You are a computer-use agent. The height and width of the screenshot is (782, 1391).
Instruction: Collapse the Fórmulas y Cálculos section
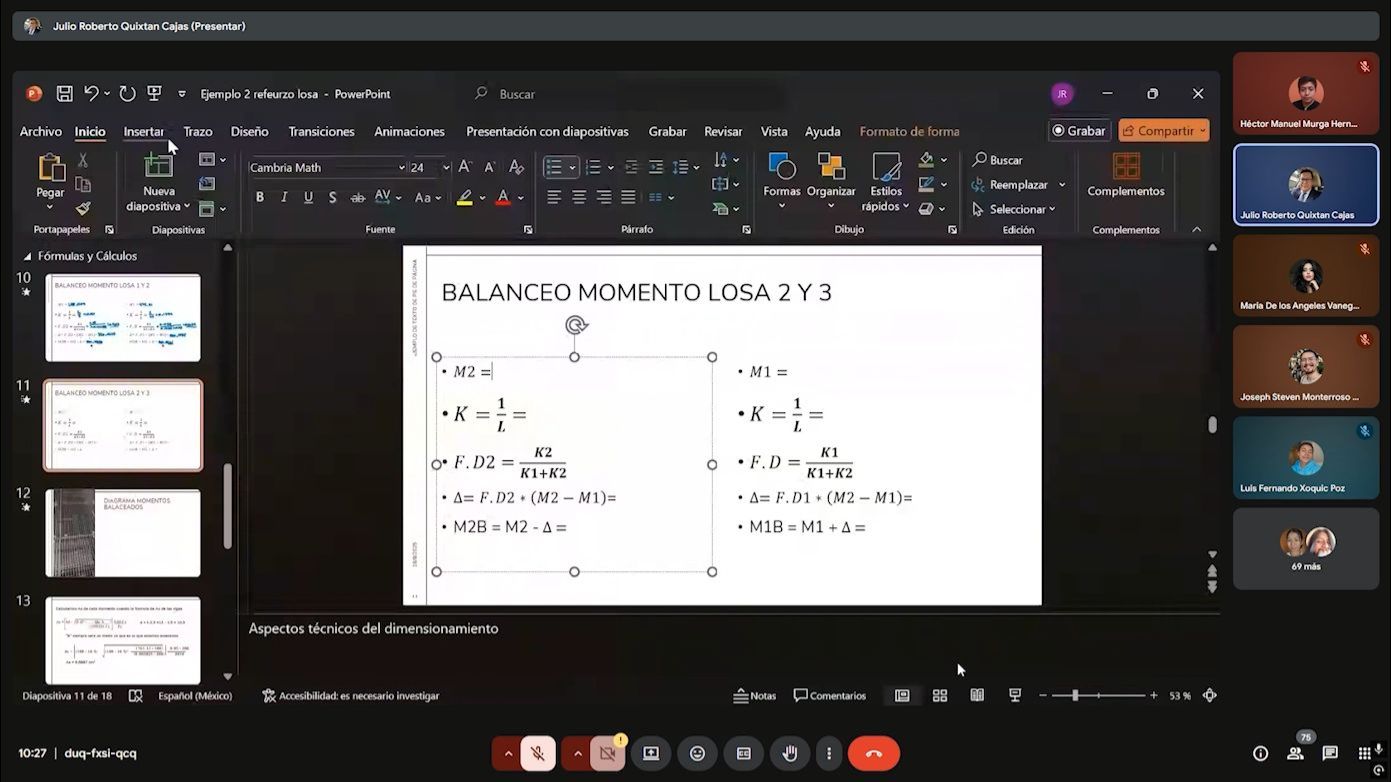click(27, 256)
